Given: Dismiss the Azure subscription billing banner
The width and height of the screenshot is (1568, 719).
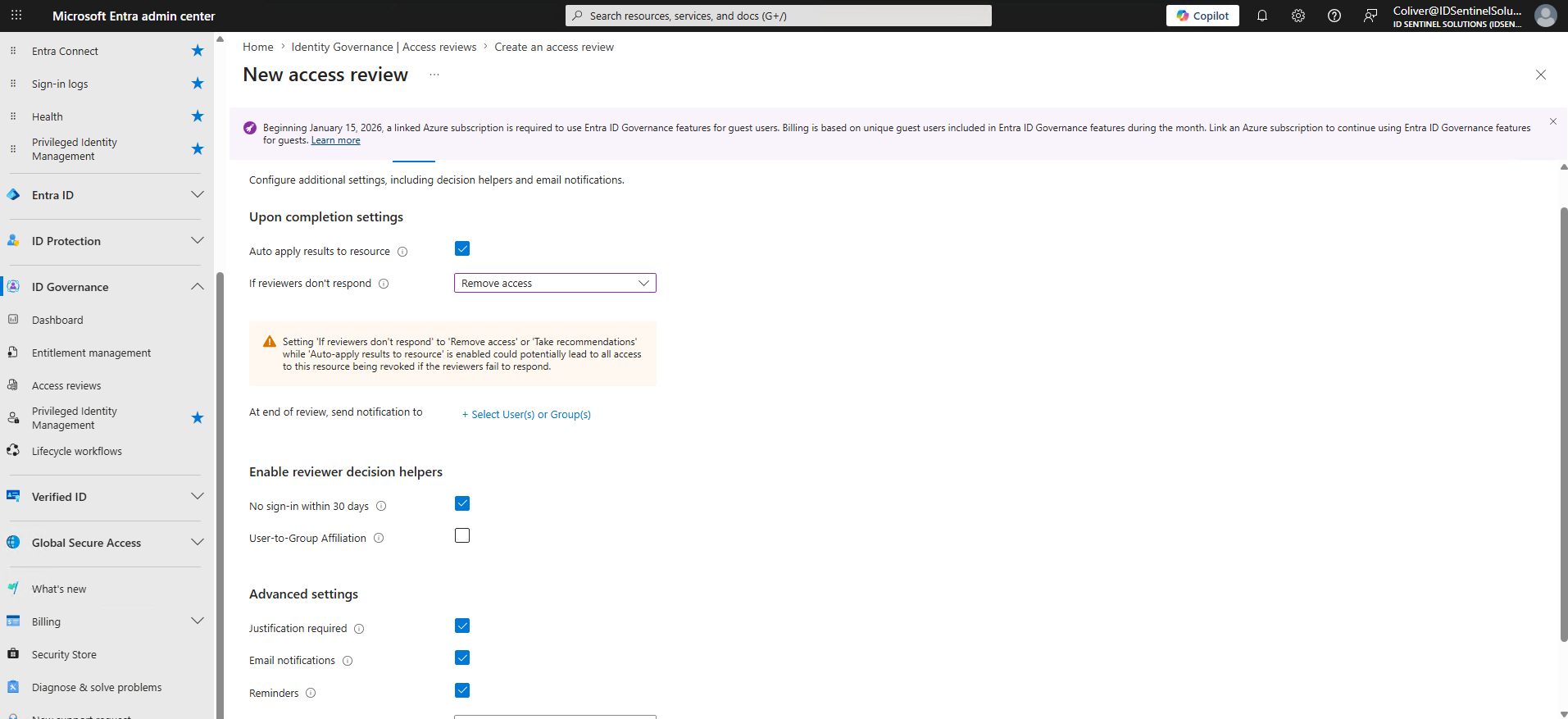Looking at the screenshot, I should (1553, 121).
